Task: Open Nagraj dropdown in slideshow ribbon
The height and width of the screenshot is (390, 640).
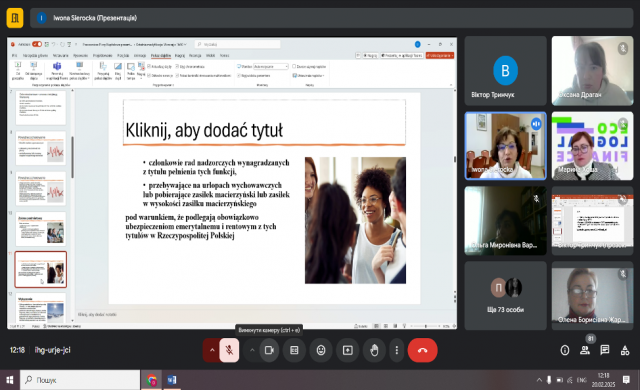Action: click(x=141, y=71)
